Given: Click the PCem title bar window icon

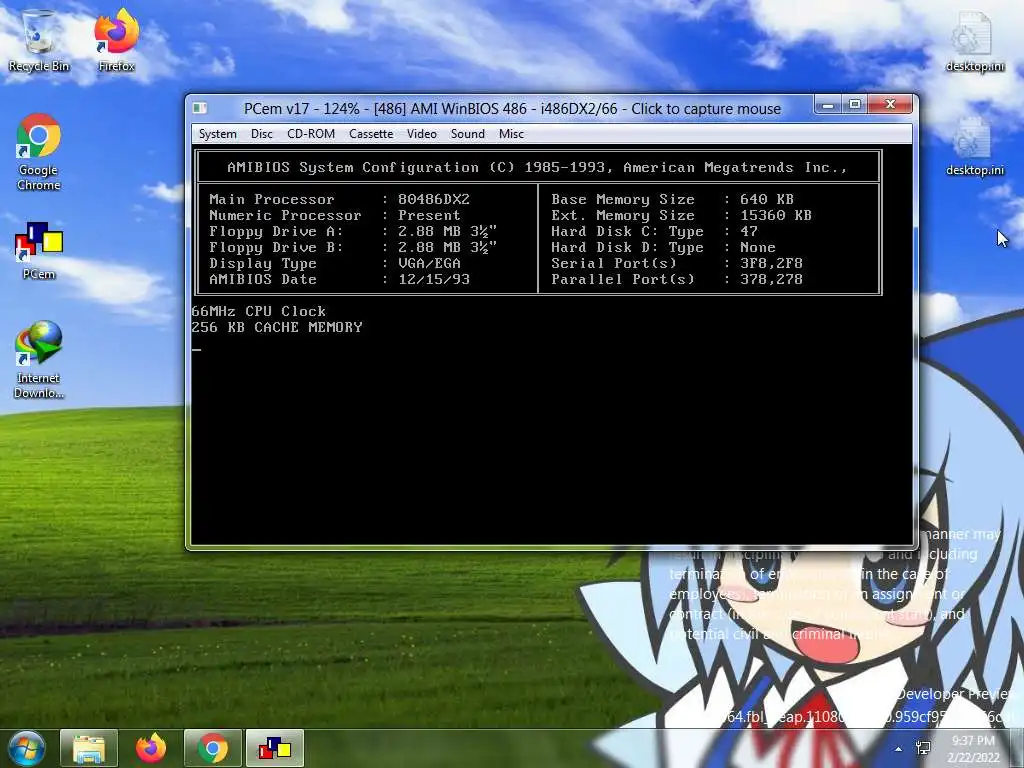Looking at the screenshot, I should coord(200,108).
